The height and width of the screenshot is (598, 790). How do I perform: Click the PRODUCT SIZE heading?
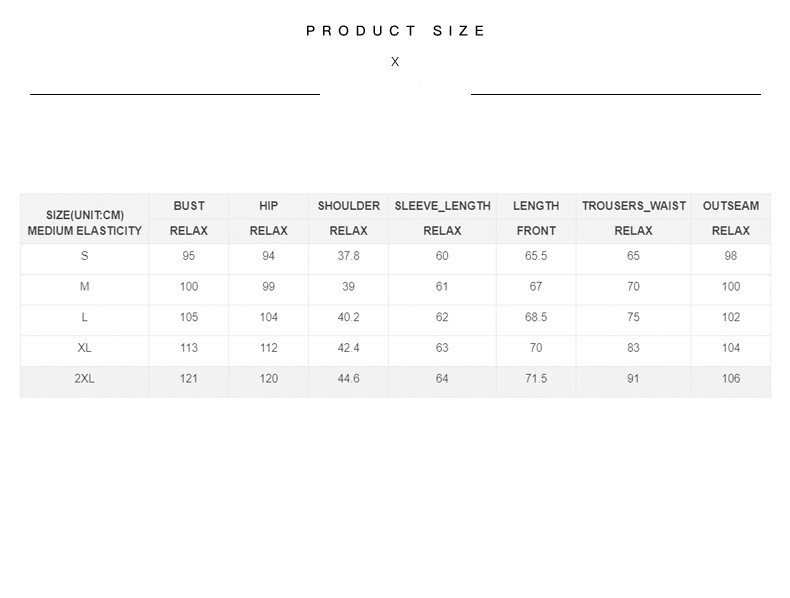click(x=396, y=31)
